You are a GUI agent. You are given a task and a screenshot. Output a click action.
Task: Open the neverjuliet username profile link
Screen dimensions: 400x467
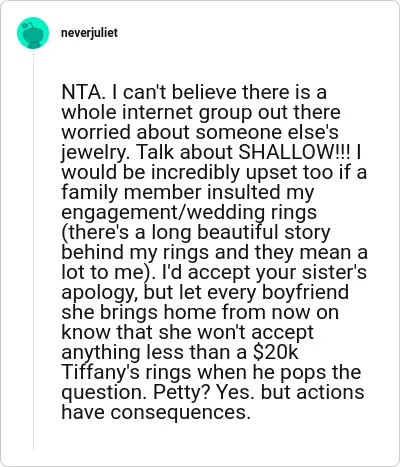click(x=89, y=33)
